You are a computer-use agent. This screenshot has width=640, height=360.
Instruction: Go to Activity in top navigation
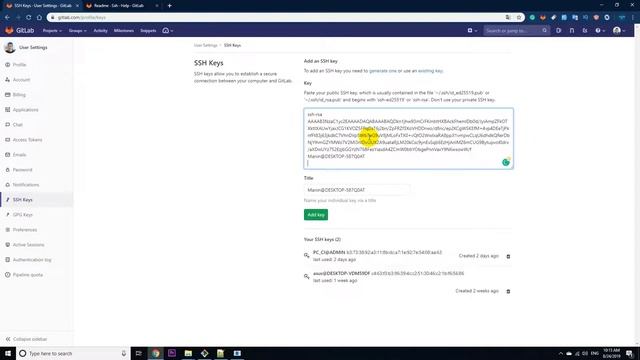[100, 31]
